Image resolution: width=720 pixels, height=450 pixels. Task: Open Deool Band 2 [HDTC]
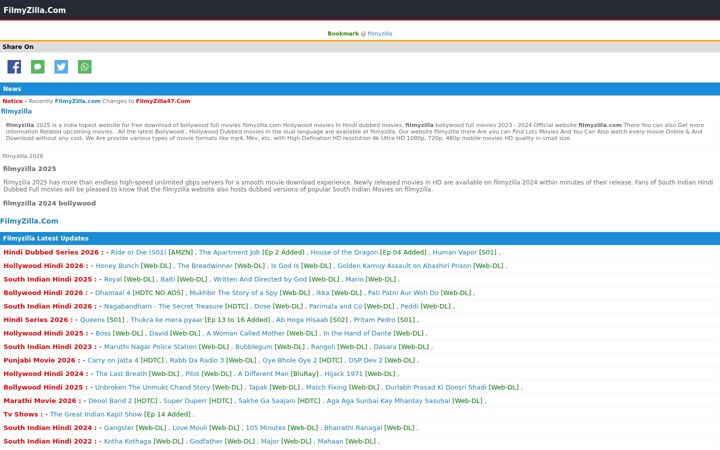coord(123,401)
